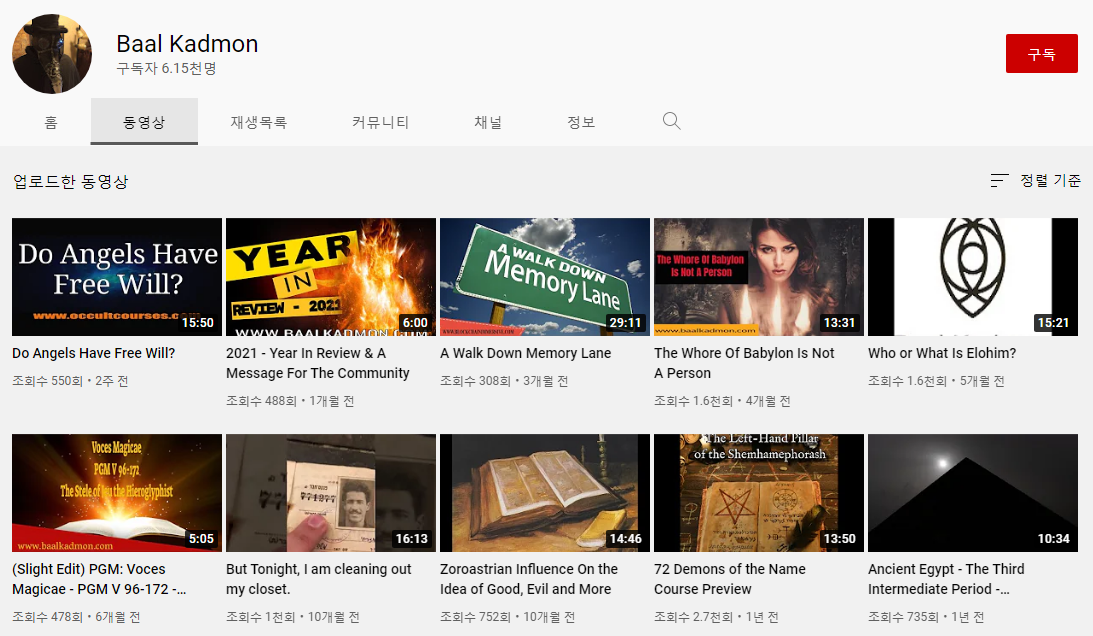Click the title Do Angels Have Free Will?
The image size is (1093, 636).
[93, 353]
